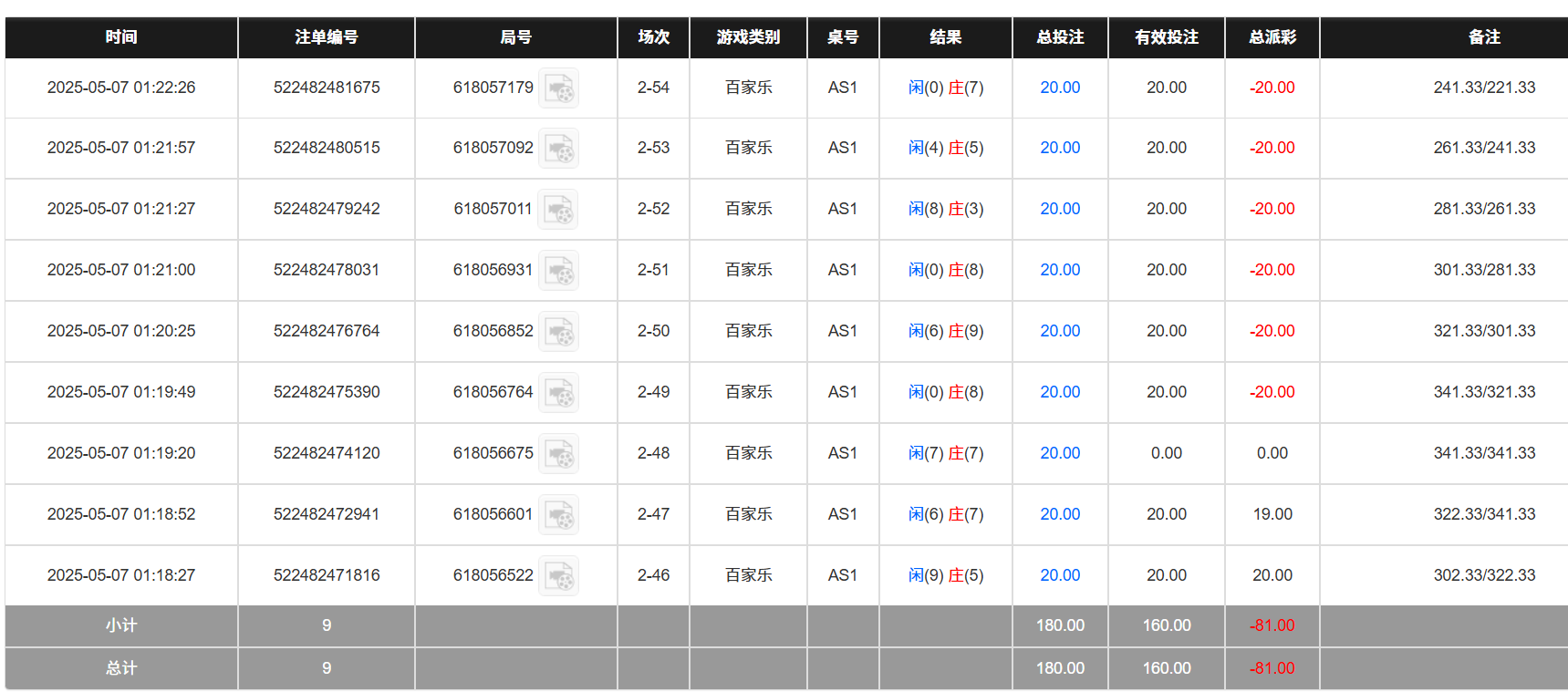The image size is (1568, 692).
Task: View replay icon for round 618056931
Action: pos(558,271)
